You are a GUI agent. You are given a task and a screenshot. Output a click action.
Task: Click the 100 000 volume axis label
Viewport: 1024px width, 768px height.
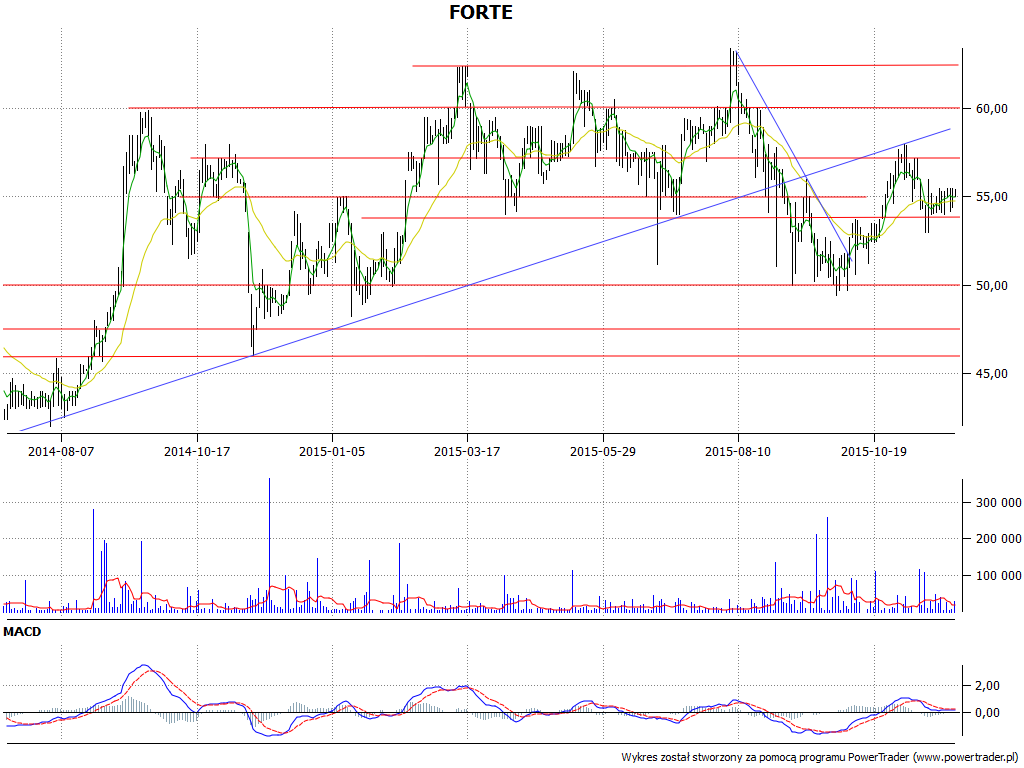coord(999,576)
